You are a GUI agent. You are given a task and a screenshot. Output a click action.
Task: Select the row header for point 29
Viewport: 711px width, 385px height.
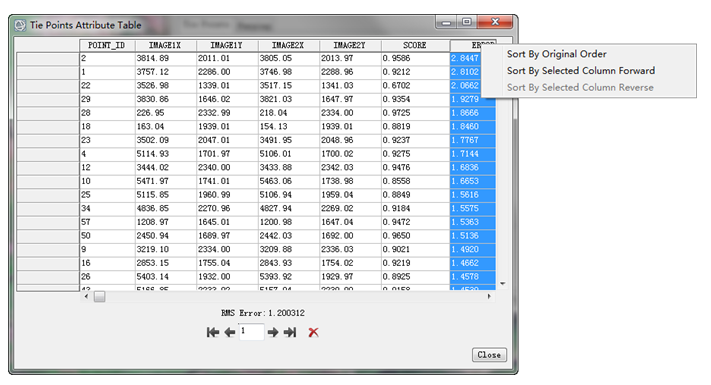(x=48, y=99)
